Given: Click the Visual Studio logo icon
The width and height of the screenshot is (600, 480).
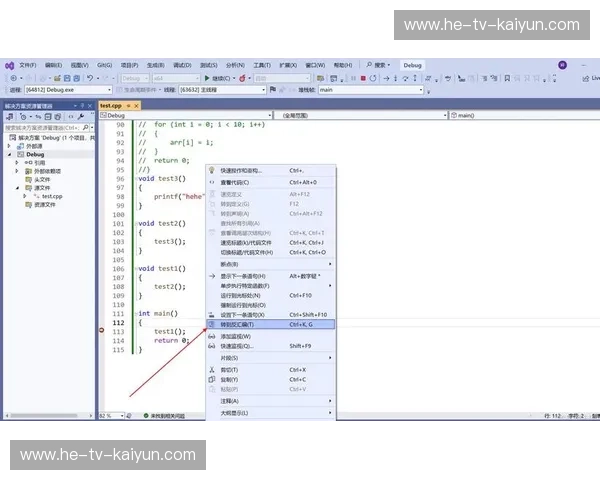Looking at the screenshot, I should coord(10,65).
